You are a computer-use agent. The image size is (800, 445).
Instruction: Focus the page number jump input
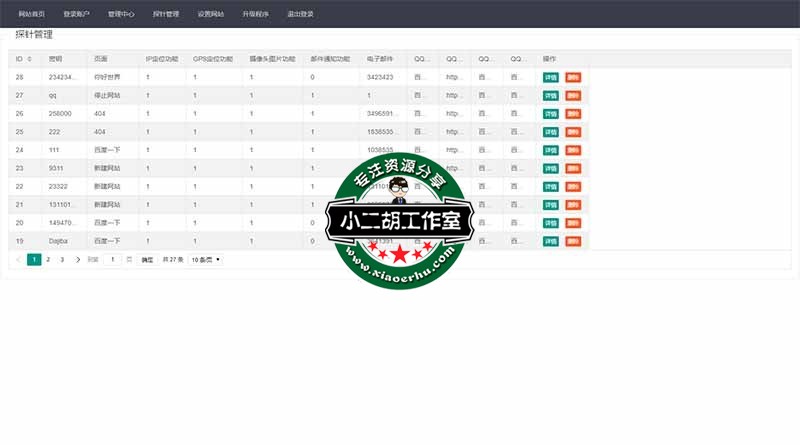click(x=113, y=260)
